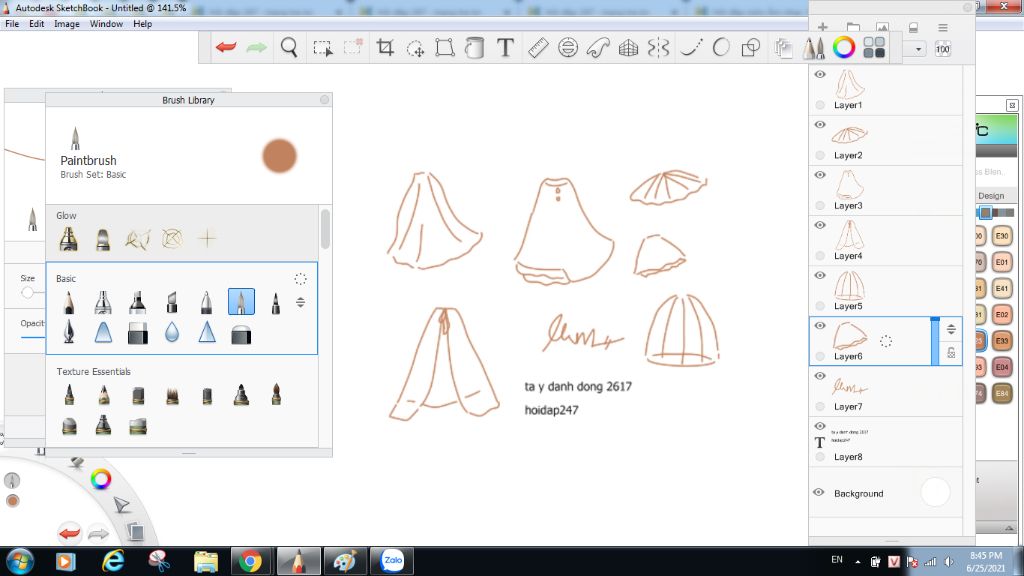Screen dimensions: 1024x576
Task: Select the Zoom magnifier tool
Action: 289,48
